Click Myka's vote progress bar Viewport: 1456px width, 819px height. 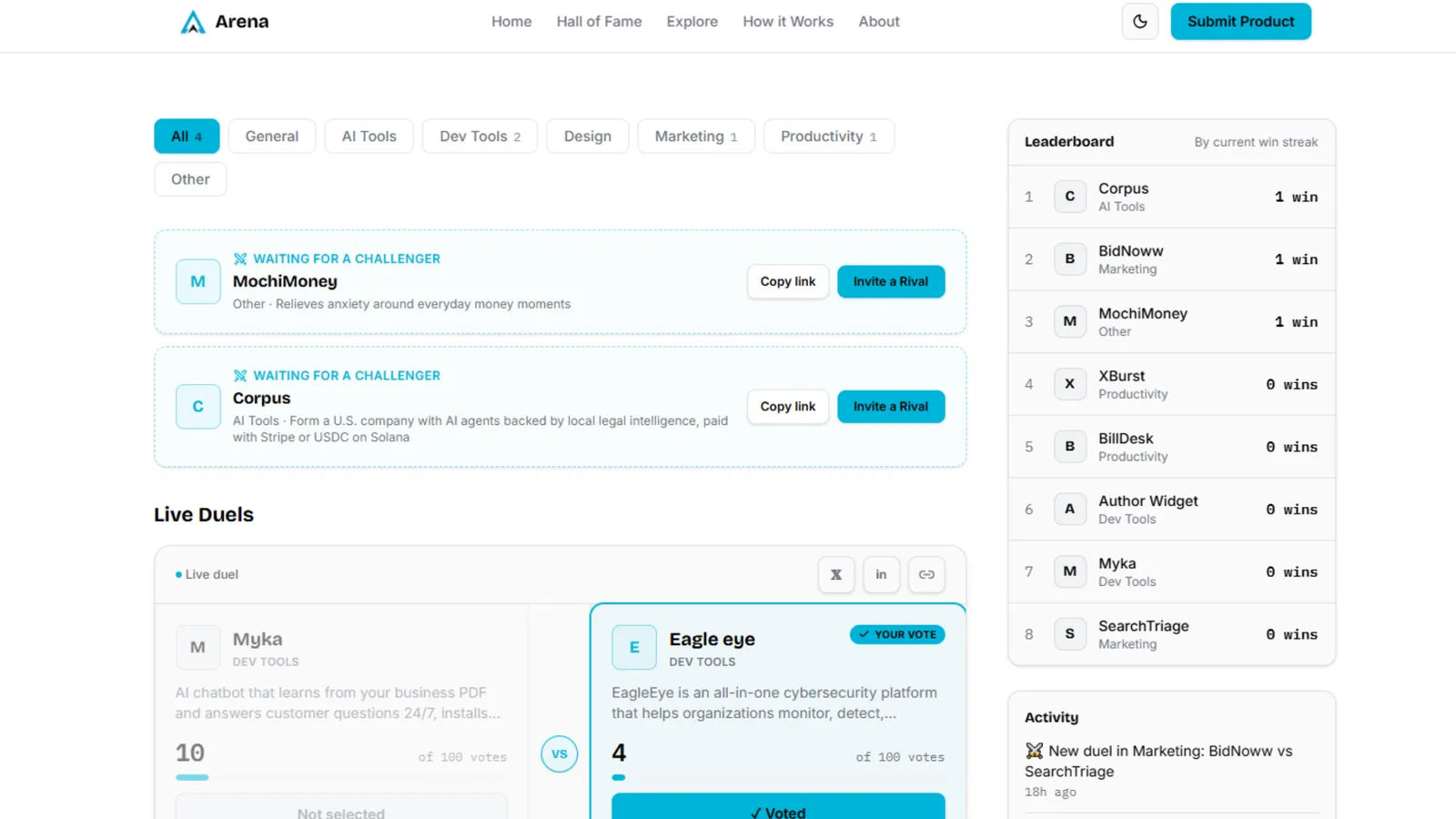click(192, 777)
